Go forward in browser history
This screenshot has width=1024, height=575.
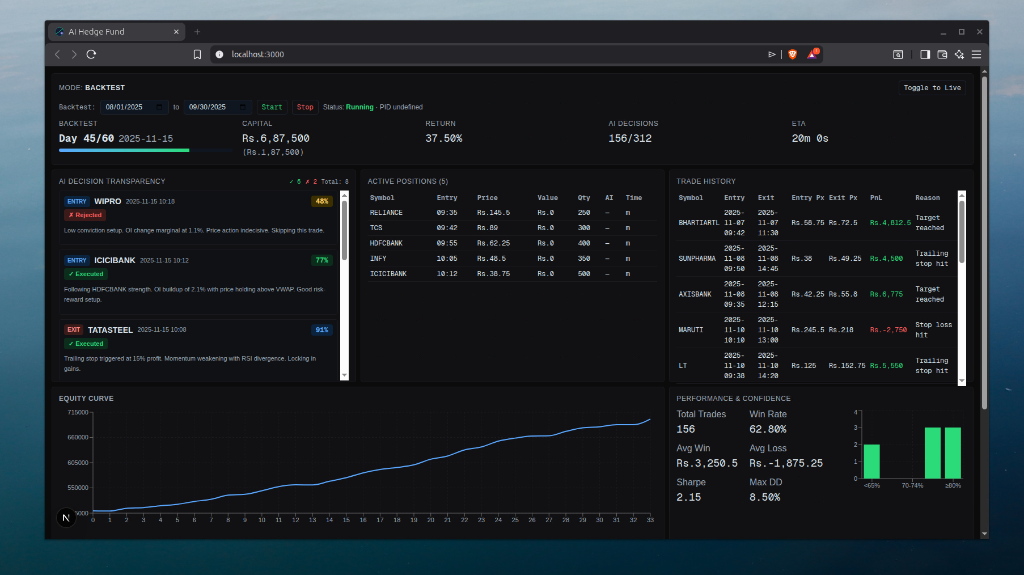(x=74, y=54)
